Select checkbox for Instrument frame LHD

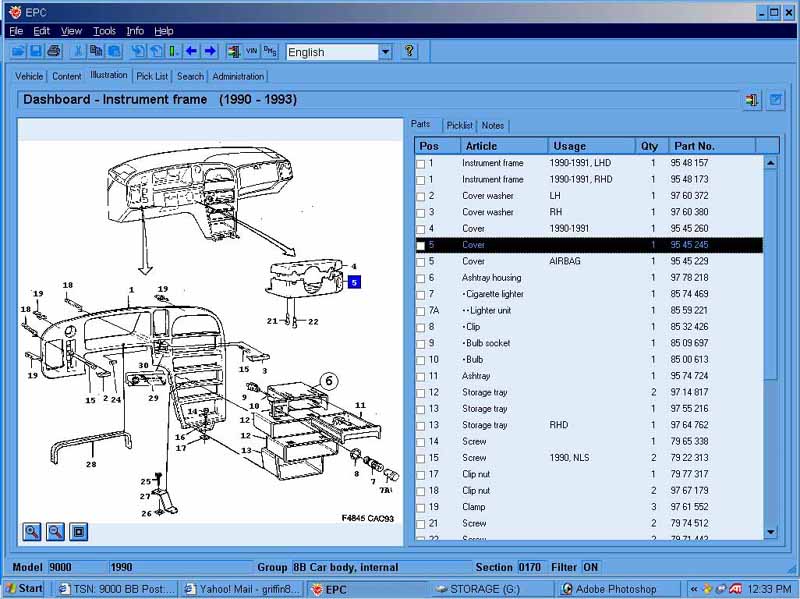tap(421, 164)
